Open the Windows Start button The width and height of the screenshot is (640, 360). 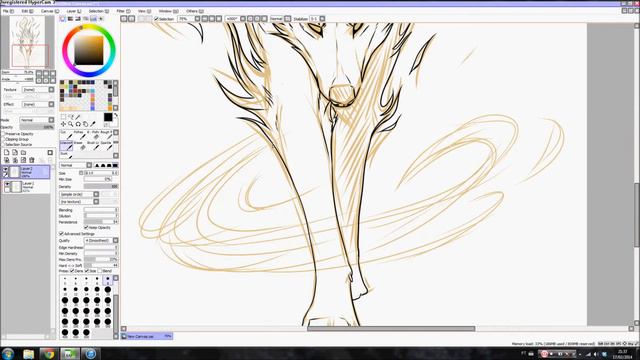coord(8,353)
